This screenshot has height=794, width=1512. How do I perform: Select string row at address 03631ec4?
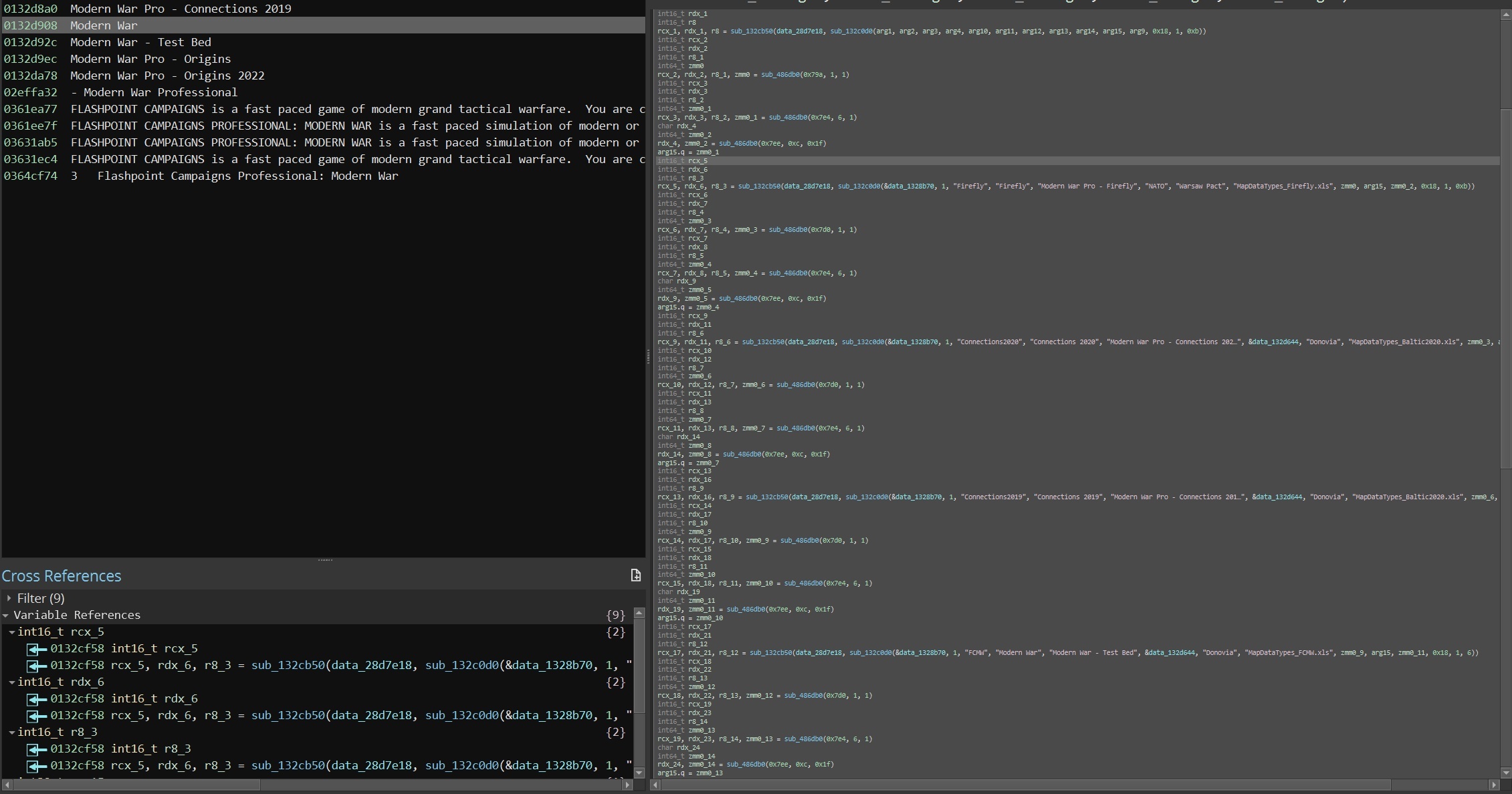pyautogui.click(x=323, y=159)
